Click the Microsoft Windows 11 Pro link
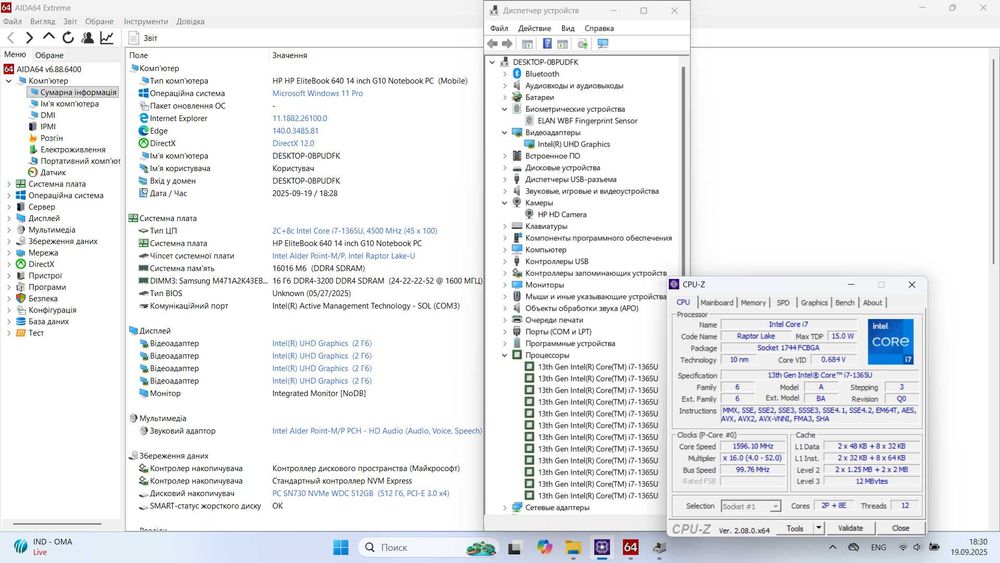 [x=317, y=93]
